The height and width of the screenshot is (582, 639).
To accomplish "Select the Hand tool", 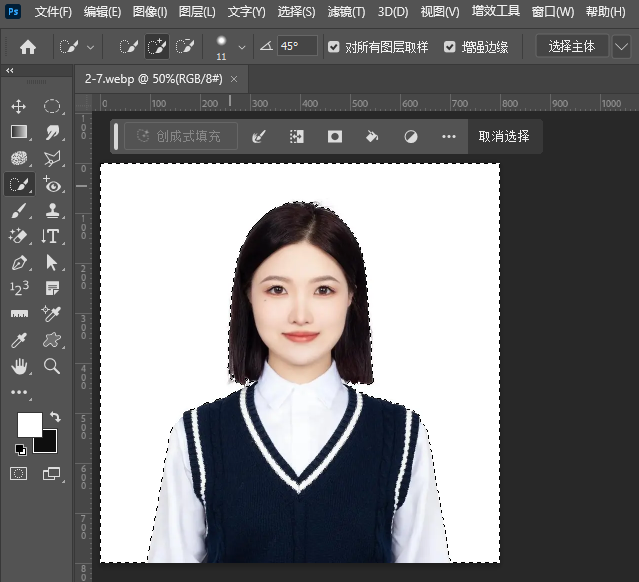I will (18, 367).
